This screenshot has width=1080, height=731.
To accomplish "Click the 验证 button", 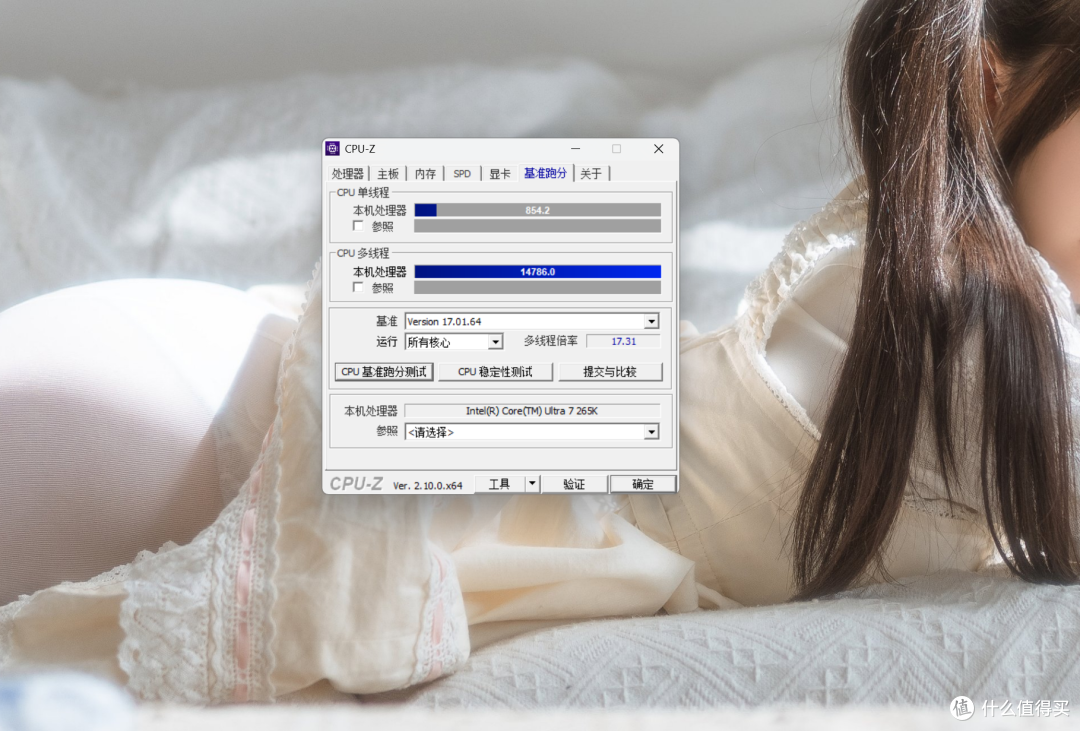I will (574, 484).
